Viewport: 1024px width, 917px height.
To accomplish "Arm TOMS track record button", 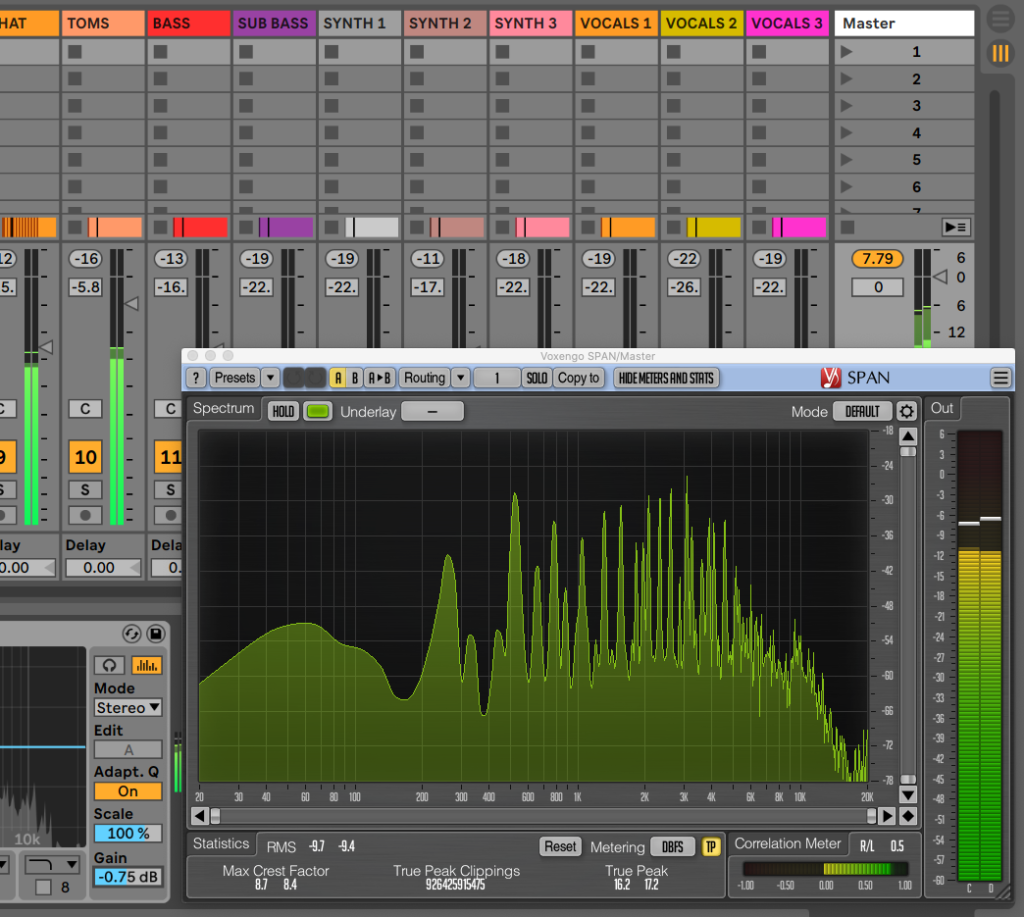I will 86,515.
